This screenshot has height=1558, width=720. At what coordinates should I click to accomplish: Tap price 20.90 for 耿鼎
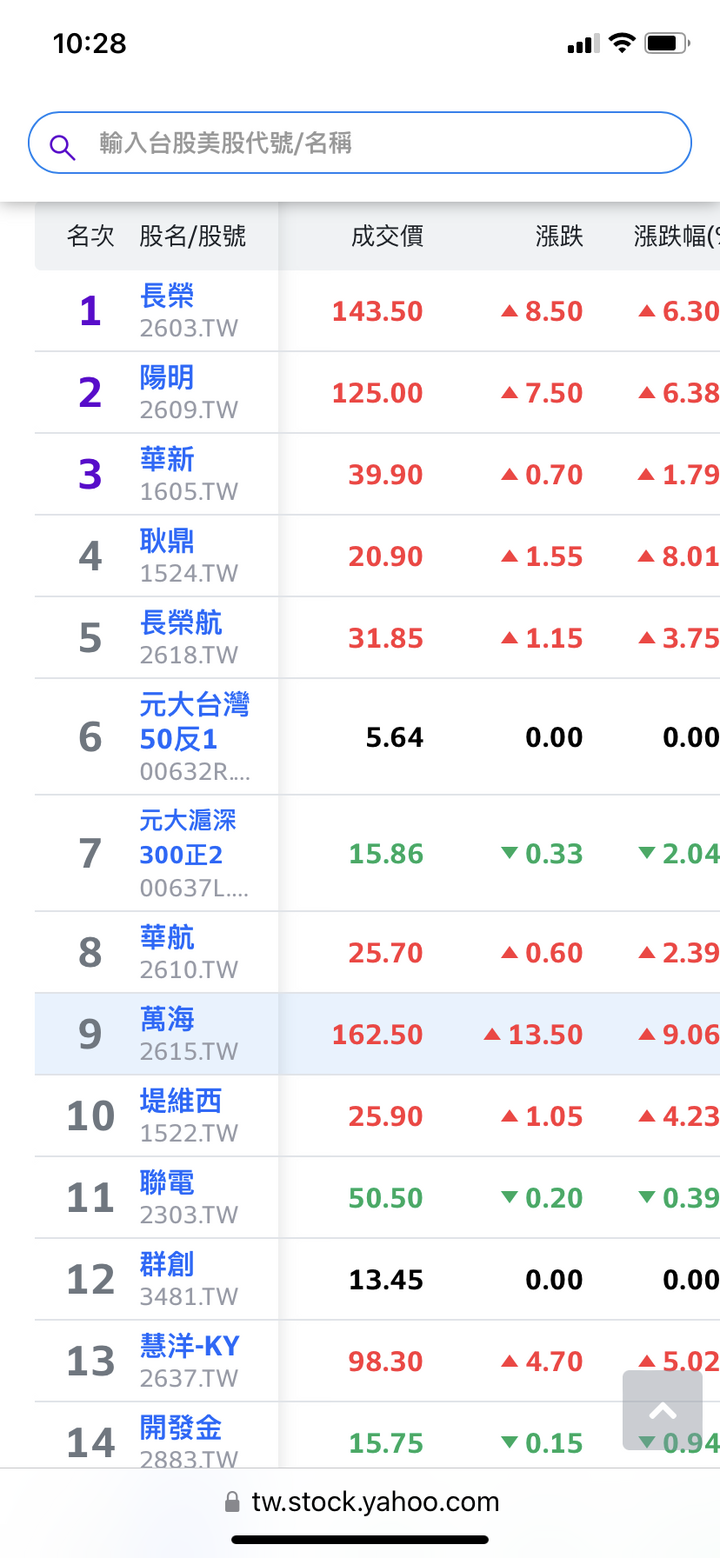coord(386,558)
